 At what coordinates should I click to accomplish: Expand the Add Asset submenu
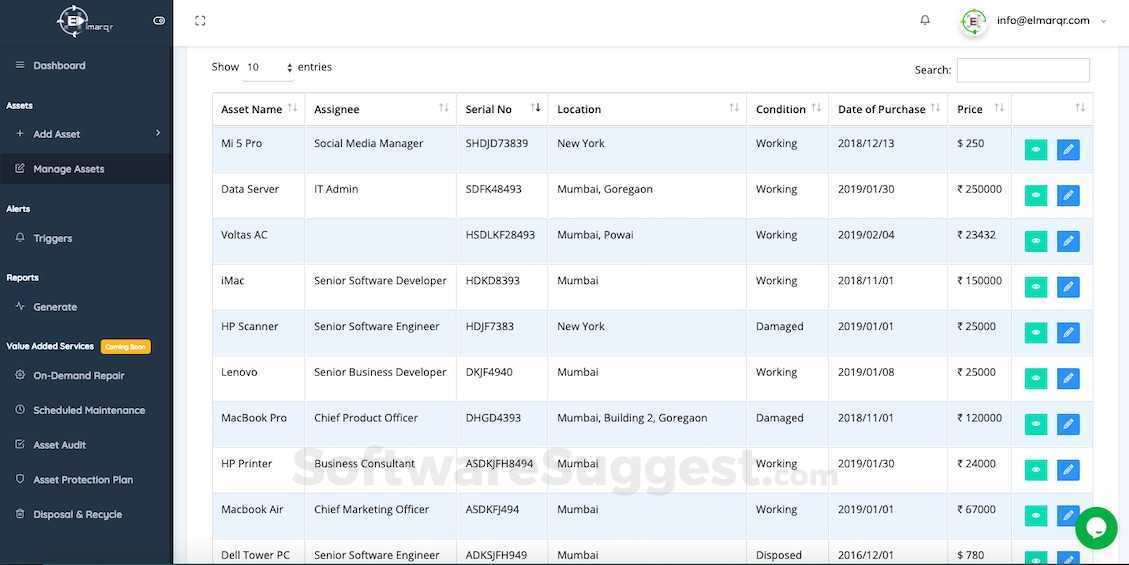86,134
